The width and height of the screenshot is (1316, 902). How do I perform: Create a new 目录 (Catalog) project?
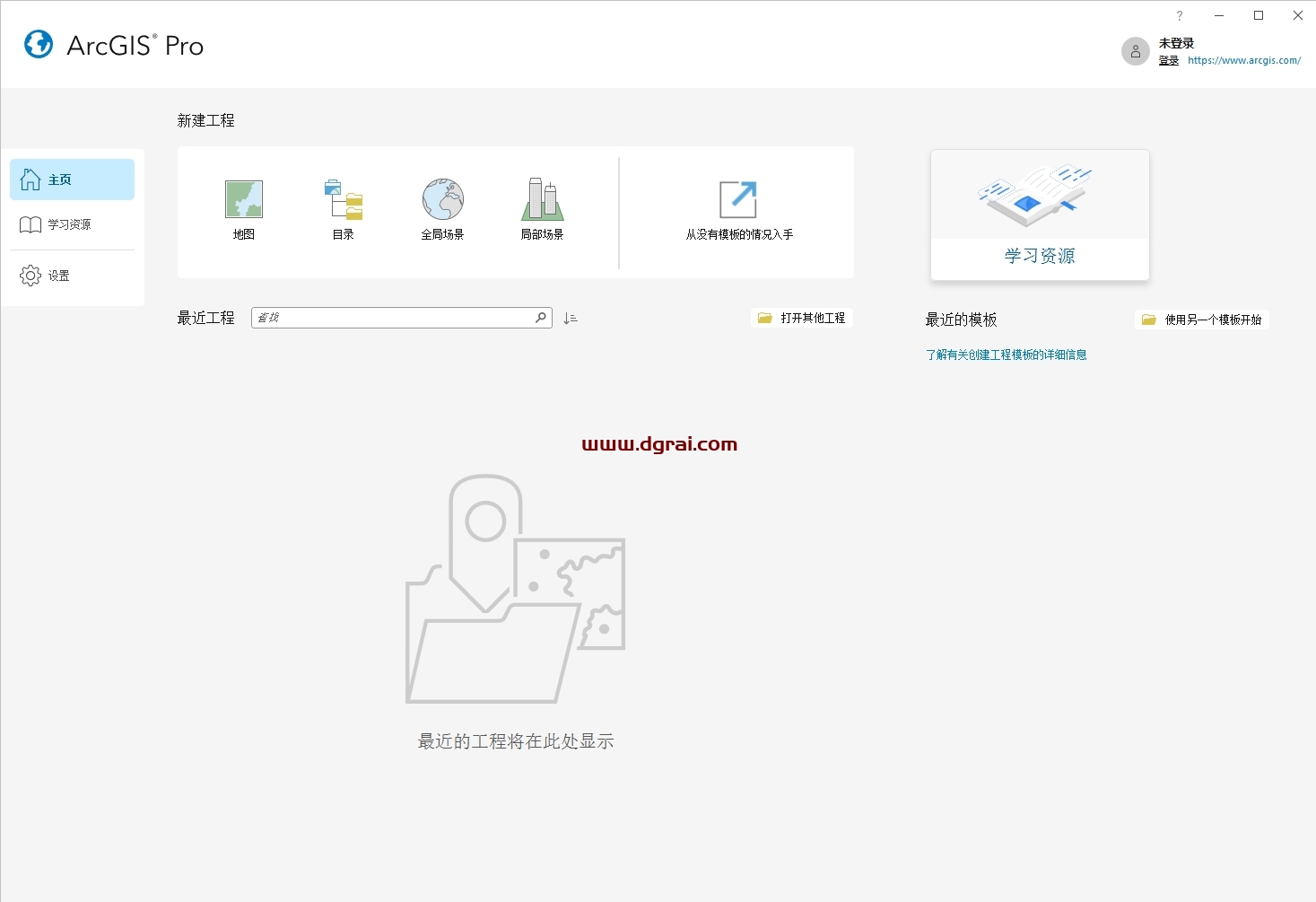pyautogui.click(x=344, y=210)
